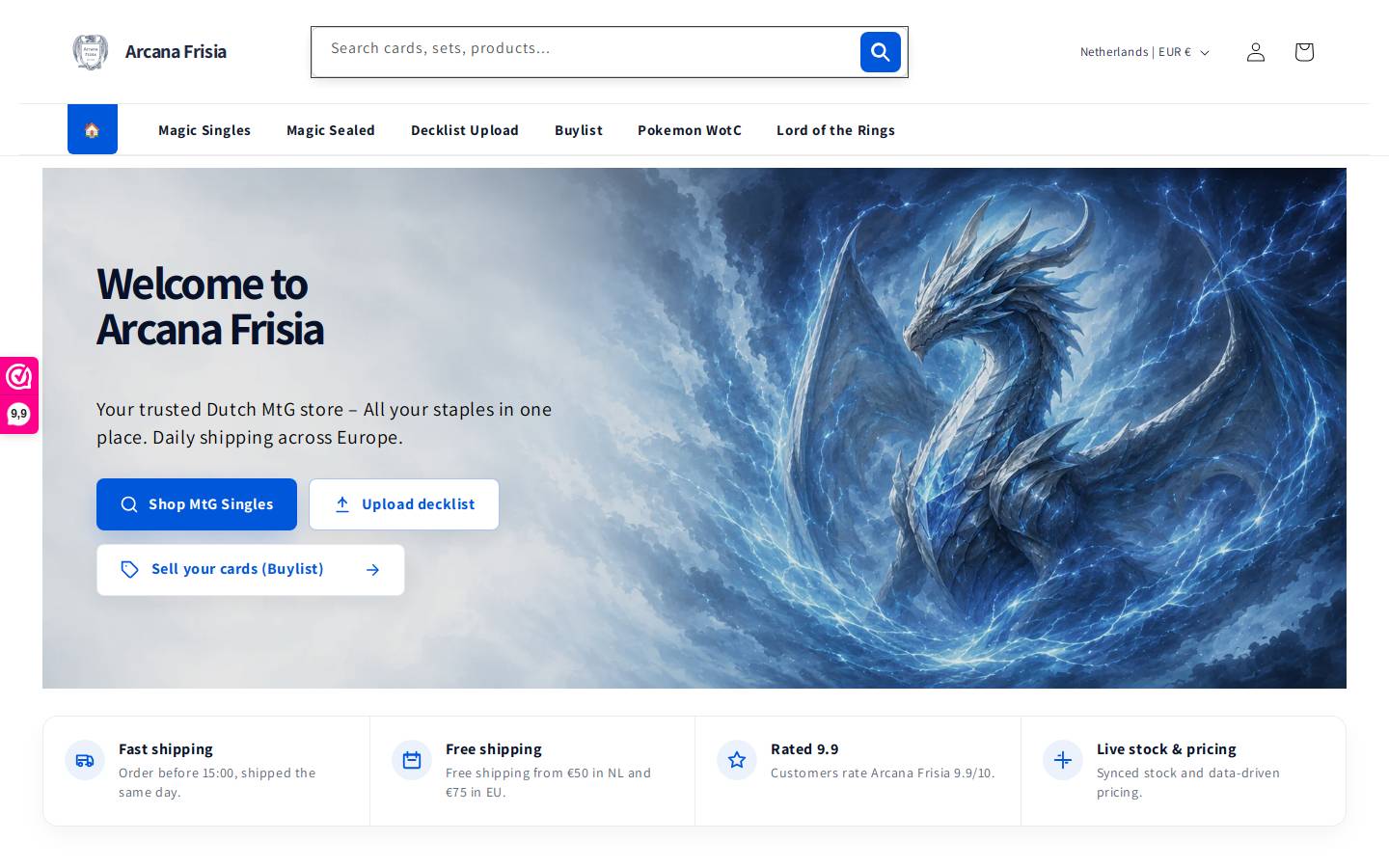This screenshot has height=868, width=1389.
Task: Open the Magic Singles menu
Action: (204, 130)
